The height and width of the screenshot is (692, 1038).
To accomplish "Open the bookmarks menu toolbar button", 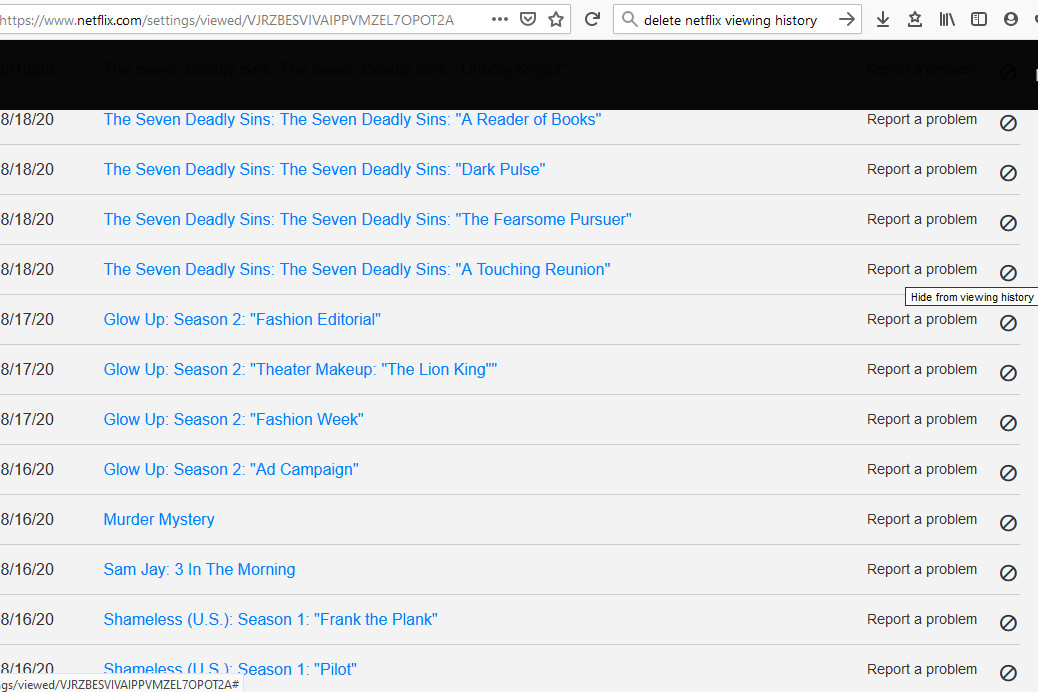I will click(x=915, y=19).
